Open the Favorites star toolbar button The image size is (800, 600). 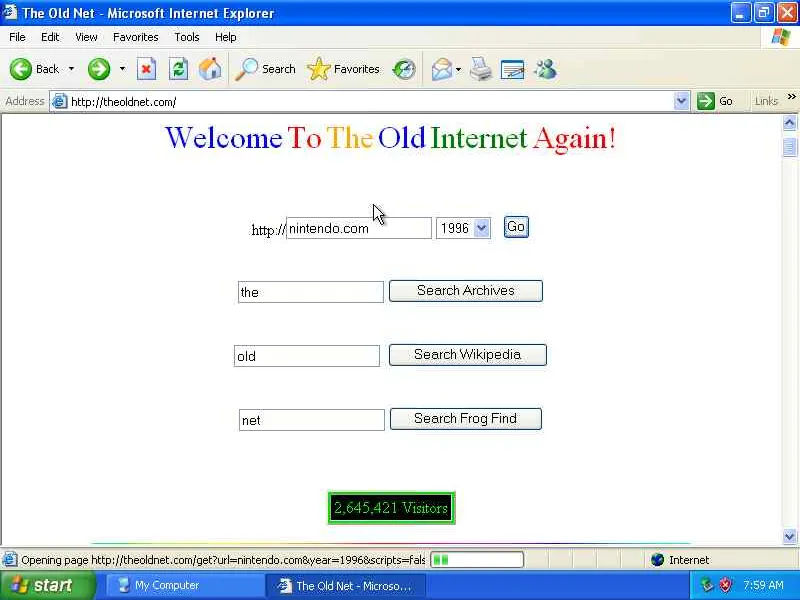coord(343,69)
